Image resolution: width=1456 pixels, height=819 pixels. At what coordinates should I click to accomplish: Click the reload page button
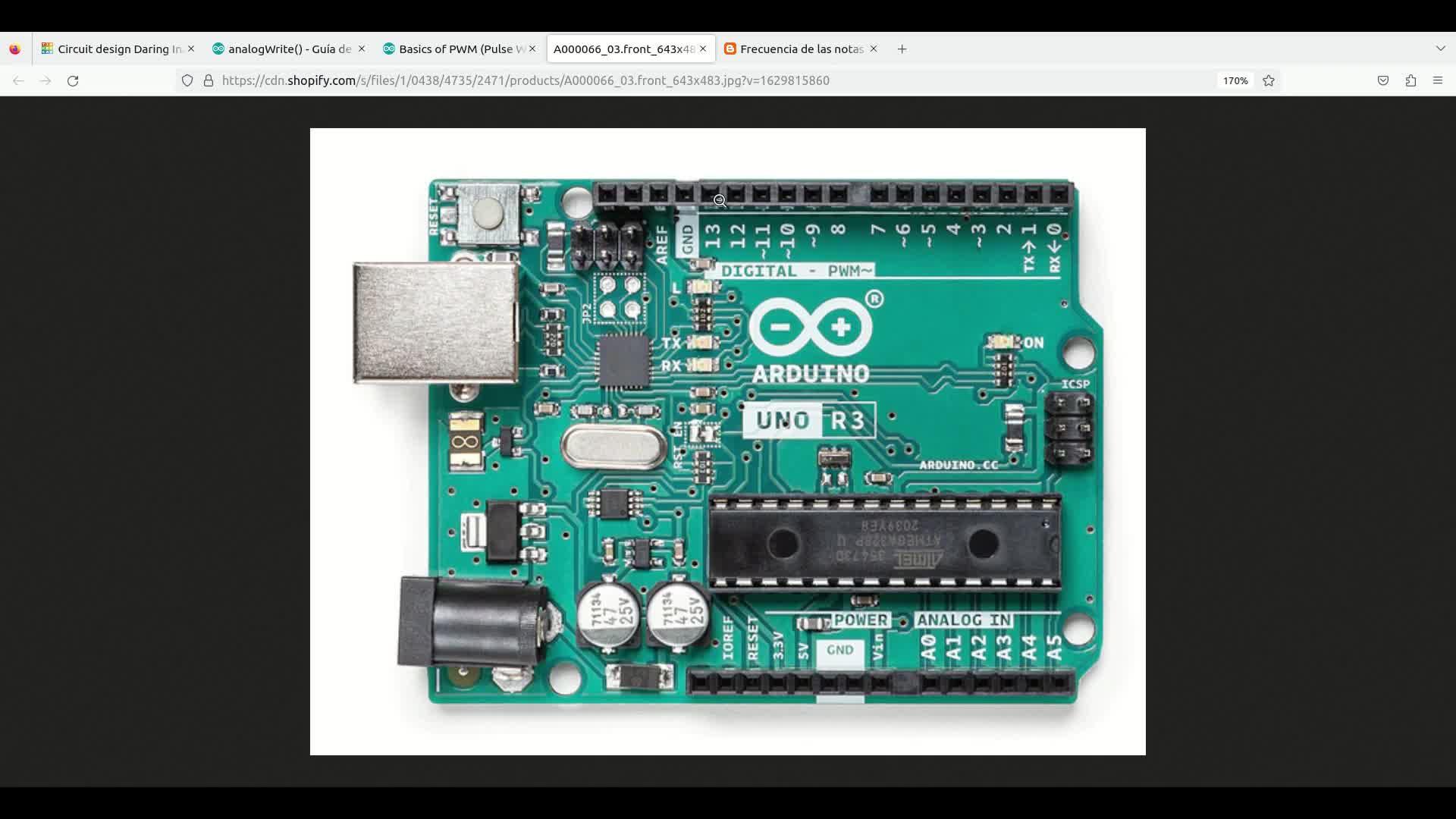[x=73, y=80]
